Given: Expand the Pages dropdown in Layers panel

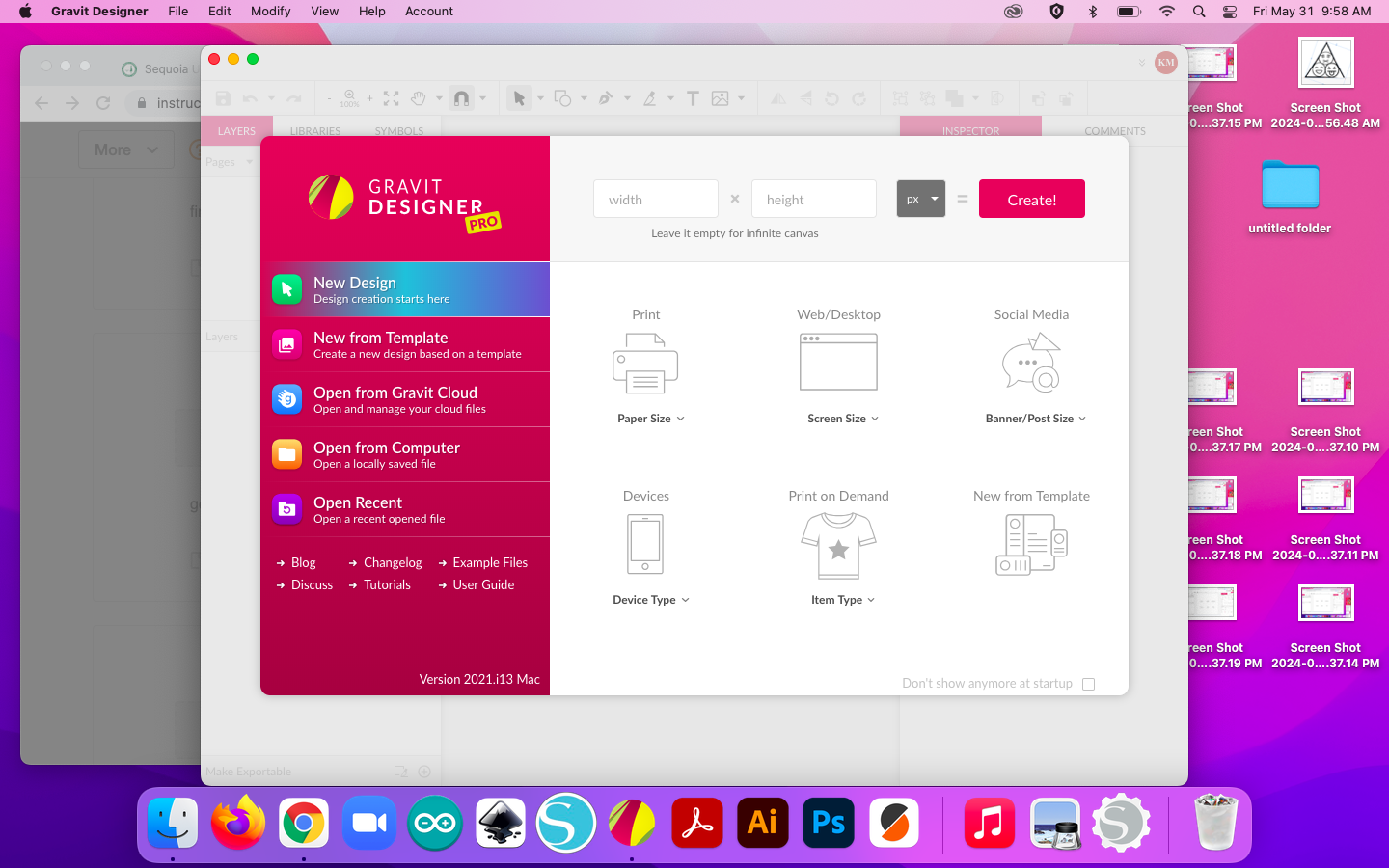Looking at the screenshot, I should pos(230,162).
